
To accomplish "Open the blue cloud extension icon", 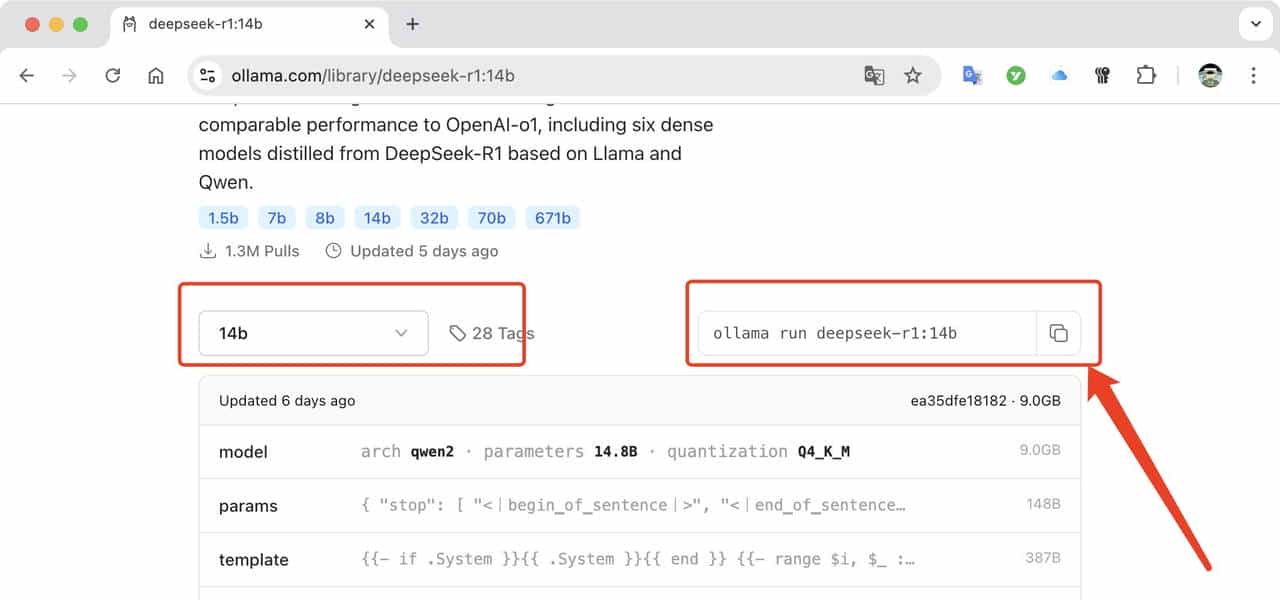I will tap(1059, 76).
